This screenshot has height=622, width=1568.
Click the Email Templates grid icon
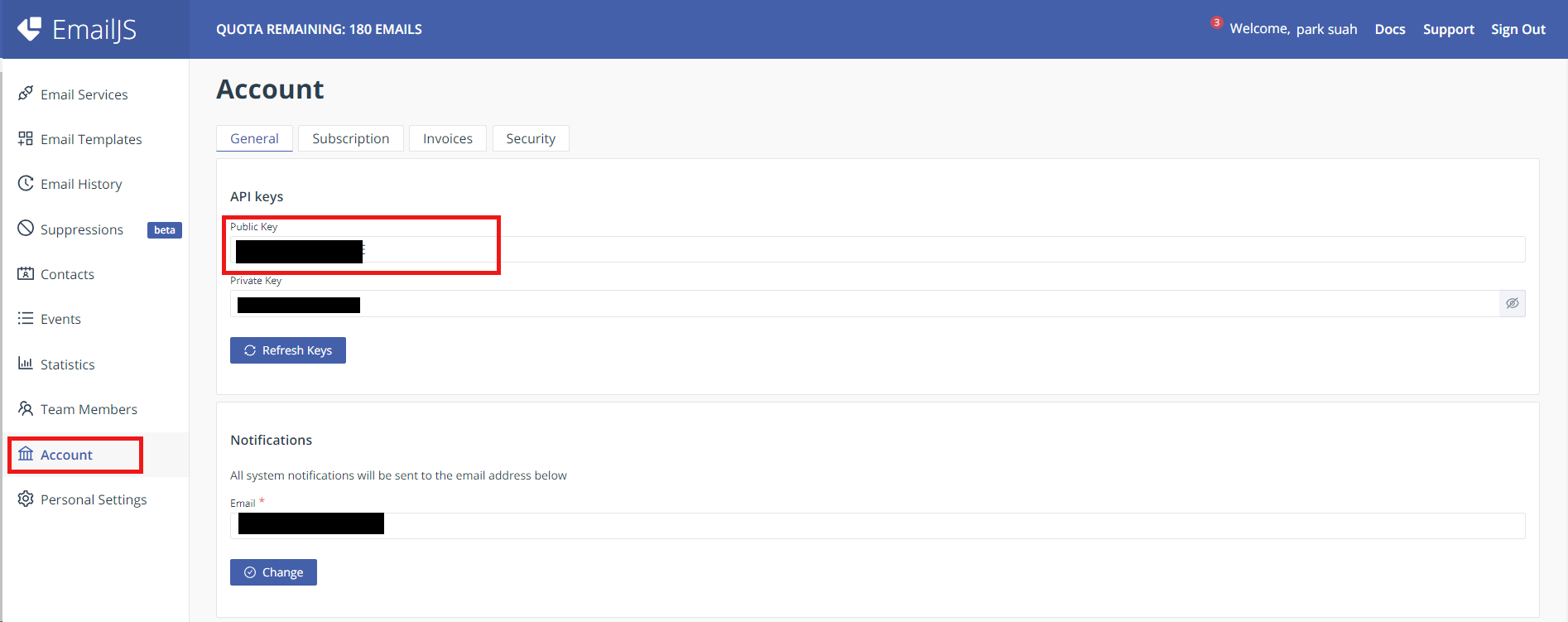point(26,138)
